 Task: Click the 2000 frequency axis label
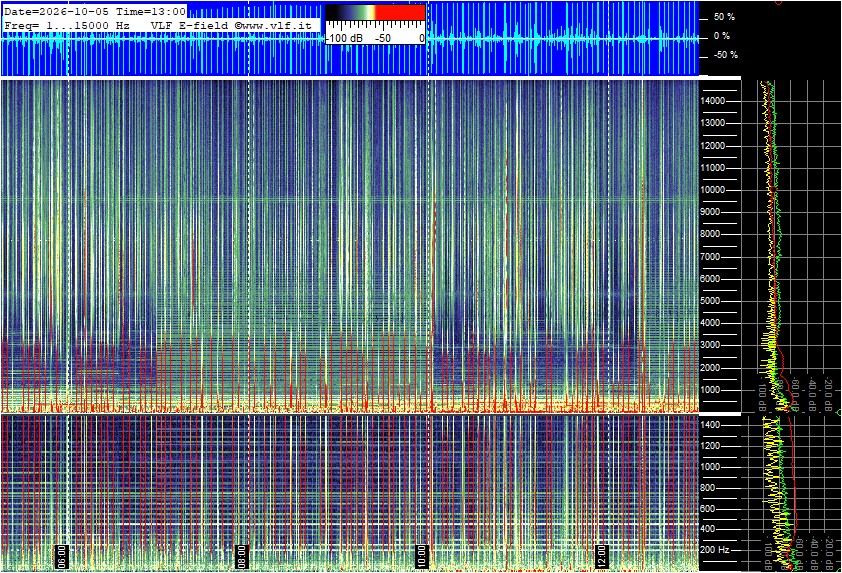pos(710,368)
